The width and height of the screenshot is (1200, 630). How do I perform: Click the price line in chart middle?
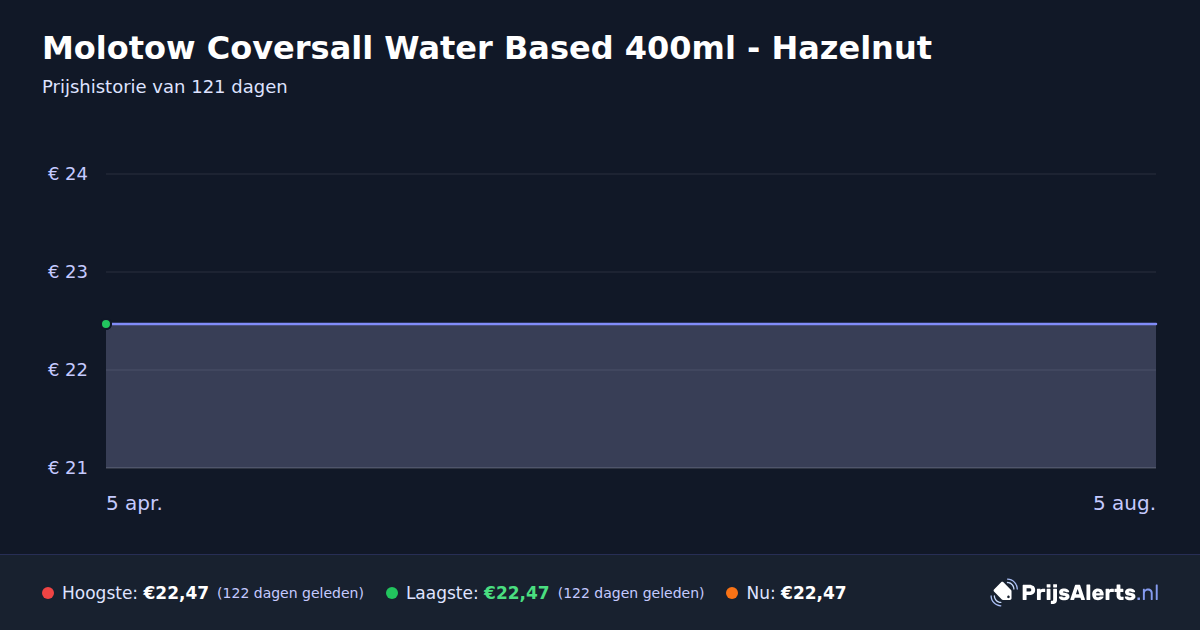[x=631, y=324]
